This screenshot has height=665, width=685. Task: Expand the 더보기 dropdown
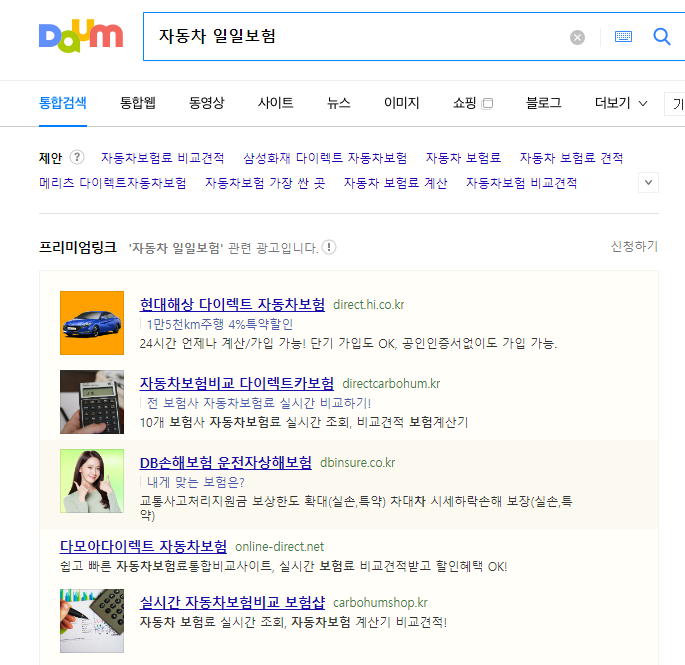click(621, 103)
